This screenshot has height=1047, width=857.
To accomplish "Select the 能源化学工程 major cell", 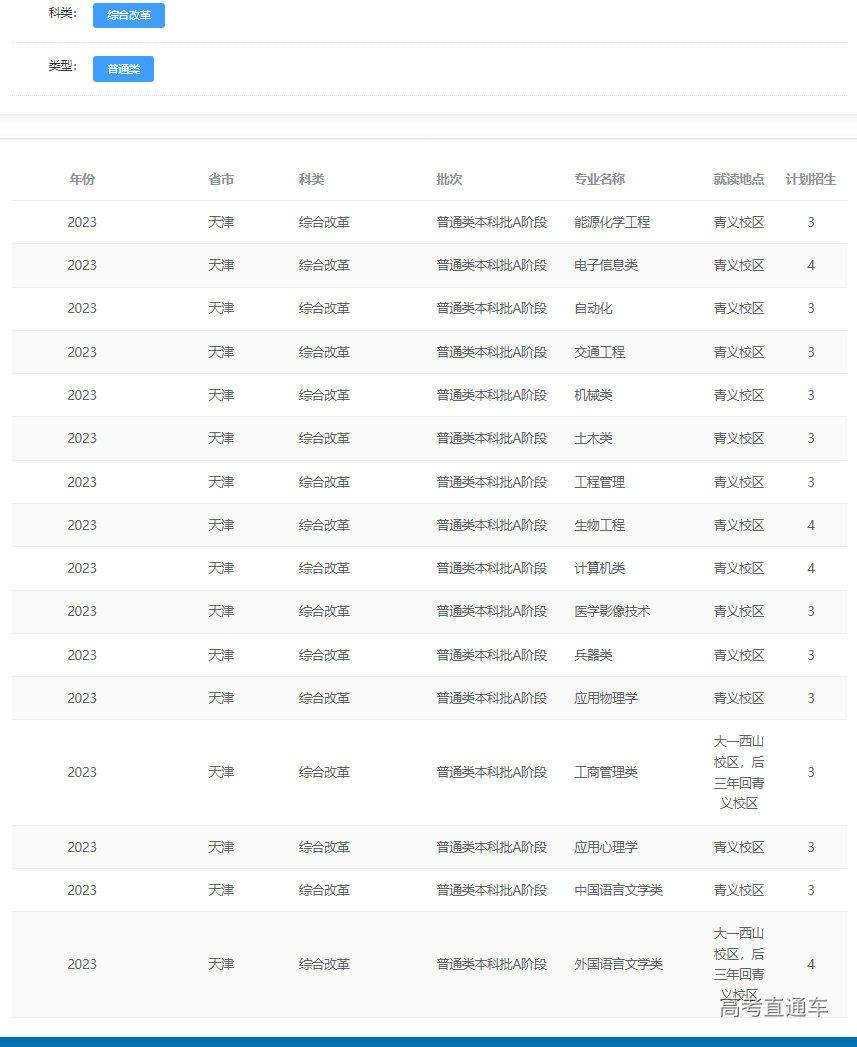I will coord(612,222).
